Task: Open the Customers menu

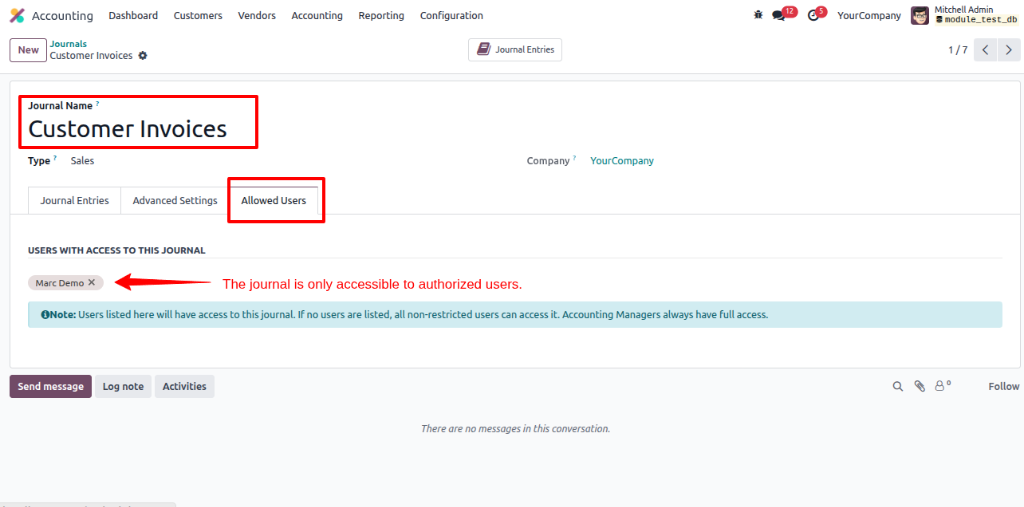Action: pyautogui.click(x=198, y=15)
